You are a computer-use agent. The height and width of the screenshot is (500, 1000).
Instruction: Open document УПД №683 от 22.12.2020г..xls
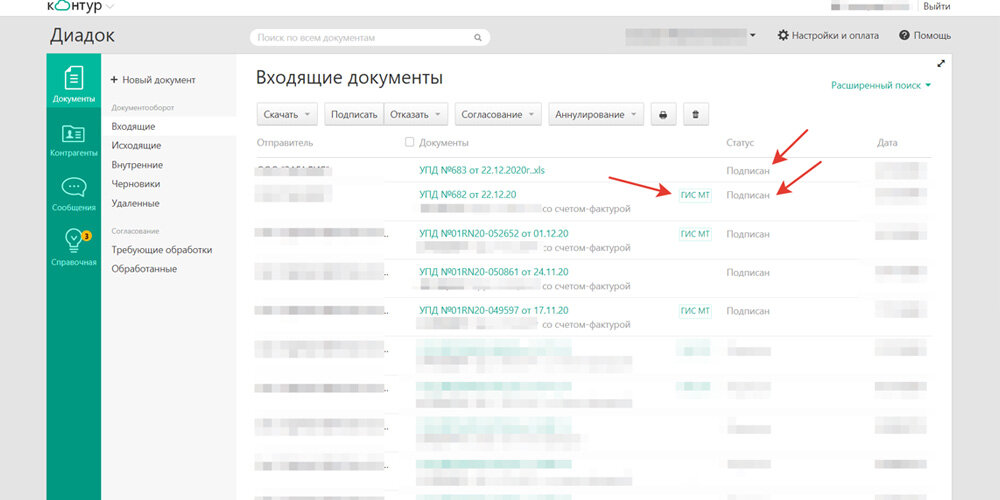click(x=482, y=170)
